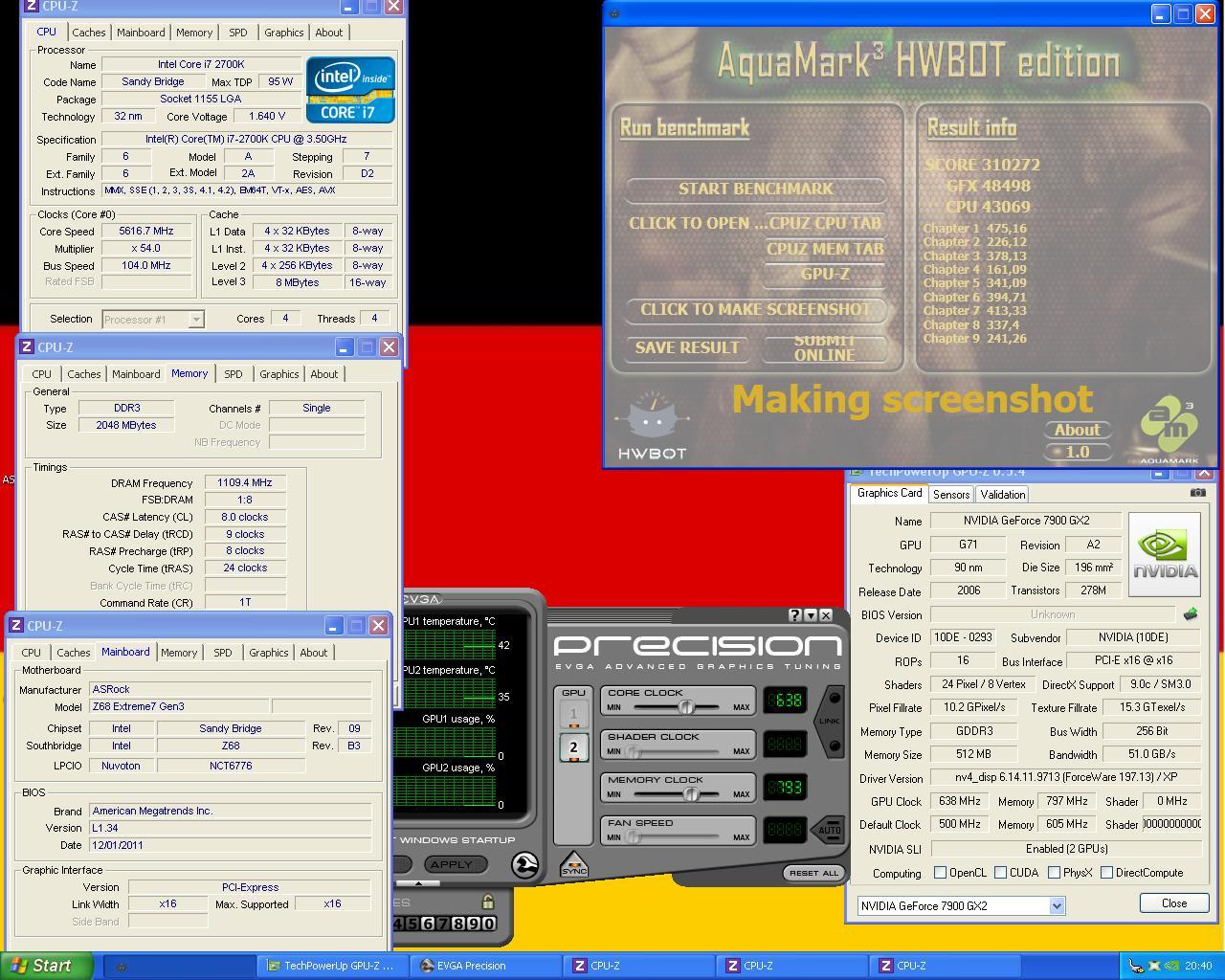Open the Windows Start button
Image resolution: width=1225 pixels, height=980 pixels.
pos(47,966)
